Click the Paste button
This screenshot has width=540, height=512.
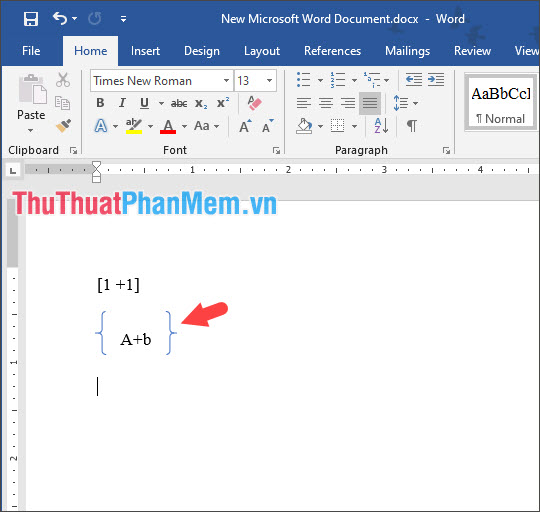(x=31, y=103)
